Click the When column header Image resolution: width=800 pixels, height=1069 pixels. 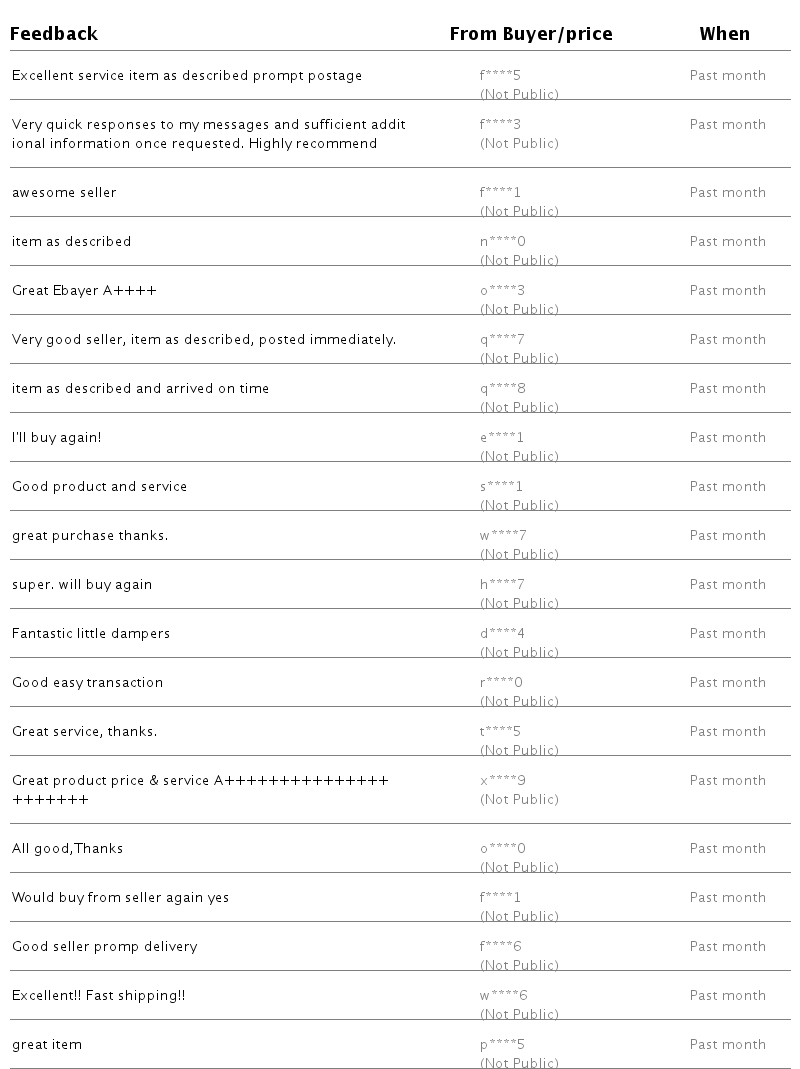click(724, 33)
